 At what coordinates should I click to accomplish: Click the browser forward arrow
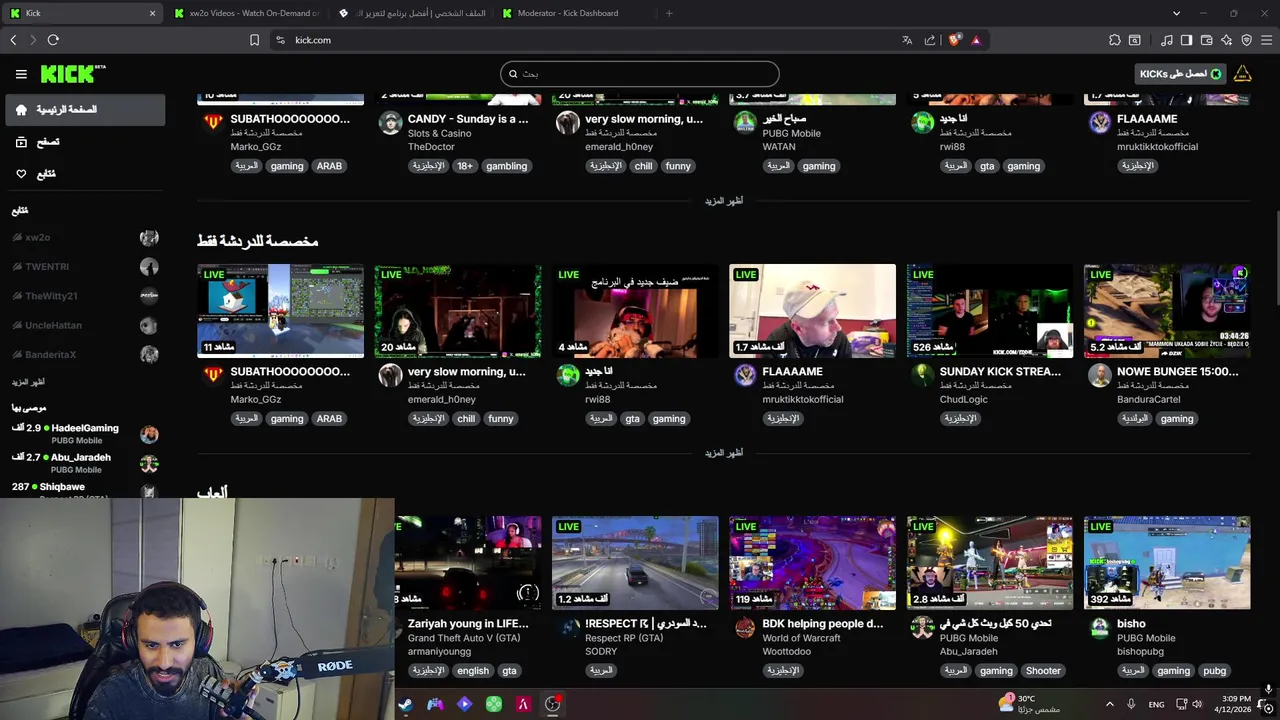coord(33,40)
